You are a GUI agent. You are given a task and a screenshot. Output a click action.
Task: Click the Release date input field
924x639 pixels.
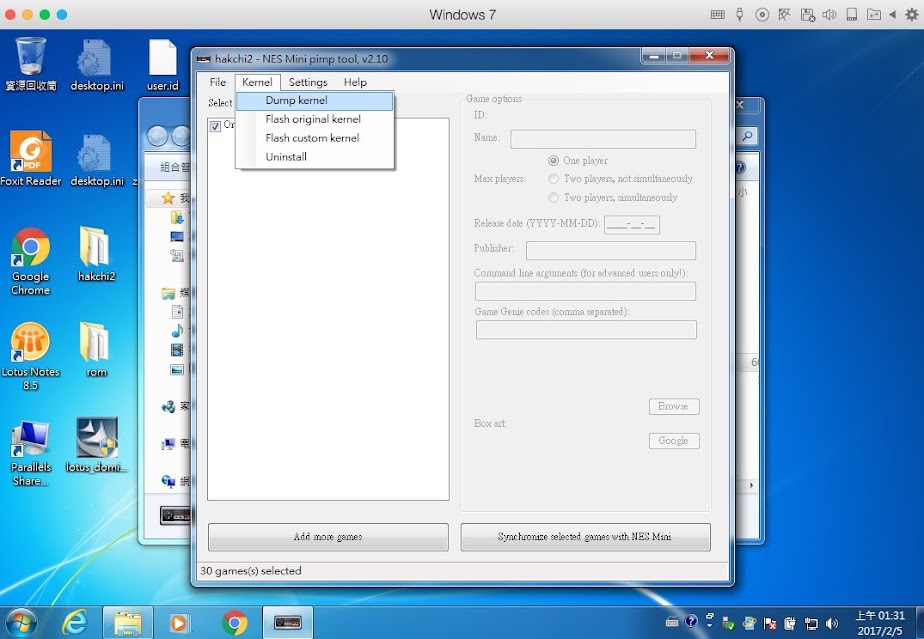click(x=632, y=225)
